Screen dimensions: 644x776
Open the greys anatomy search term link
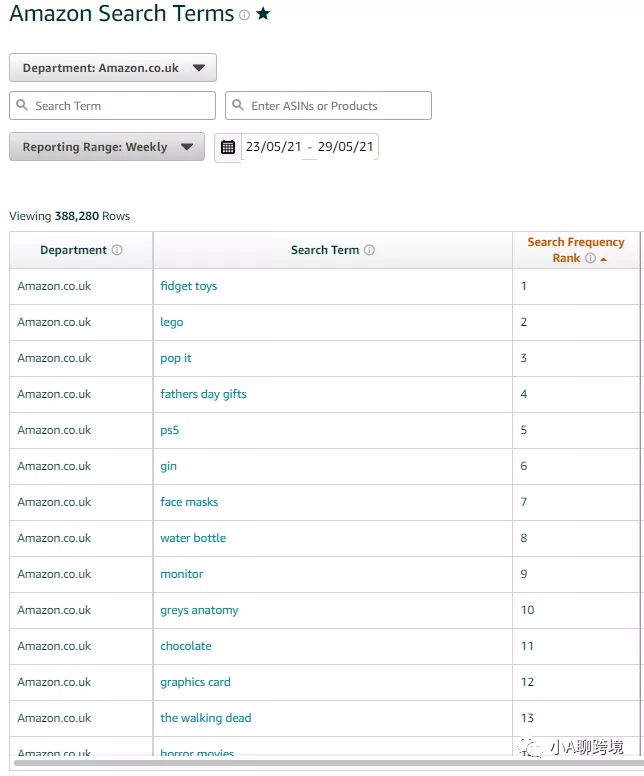(199, 610)
